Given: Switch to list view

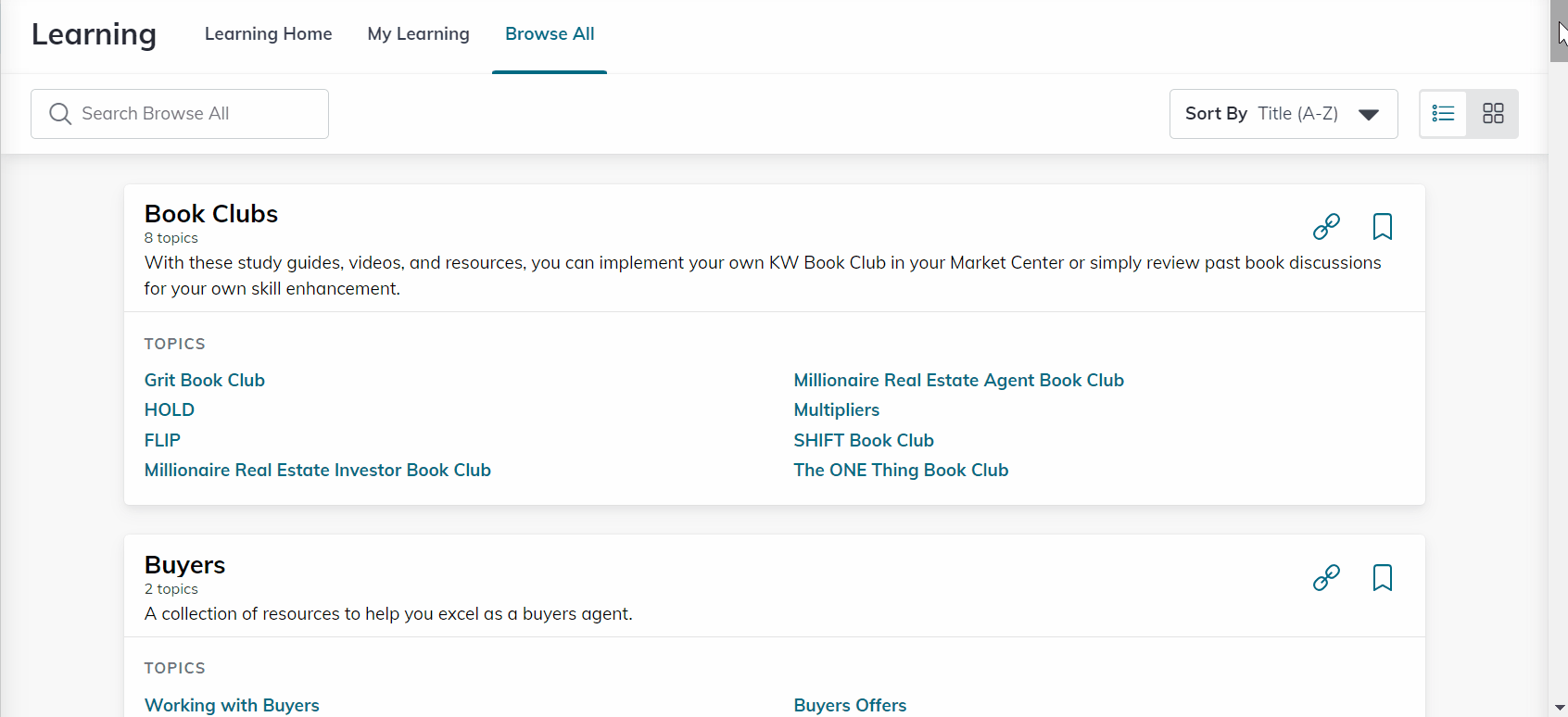Looking at the screenshot, I should pos(1444,114).
